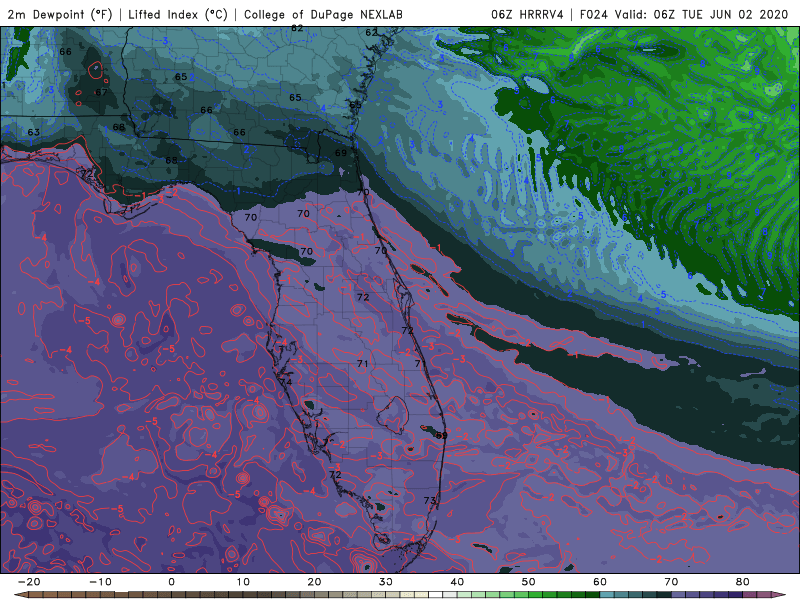Click the '10' label on the color scale
This screenshot has height=600, width=800.
(x=243, y=582)
